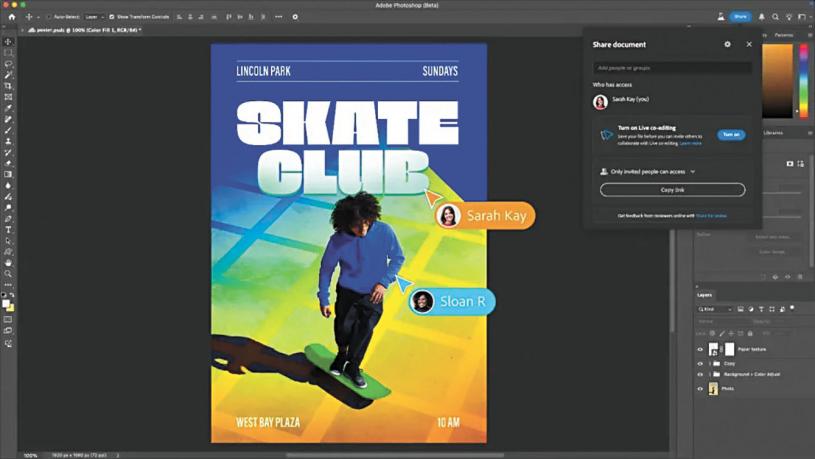Expand the Copy layer group
Image resolution: width=815 pixels, height=459 pixels.
tap(709, 363)
